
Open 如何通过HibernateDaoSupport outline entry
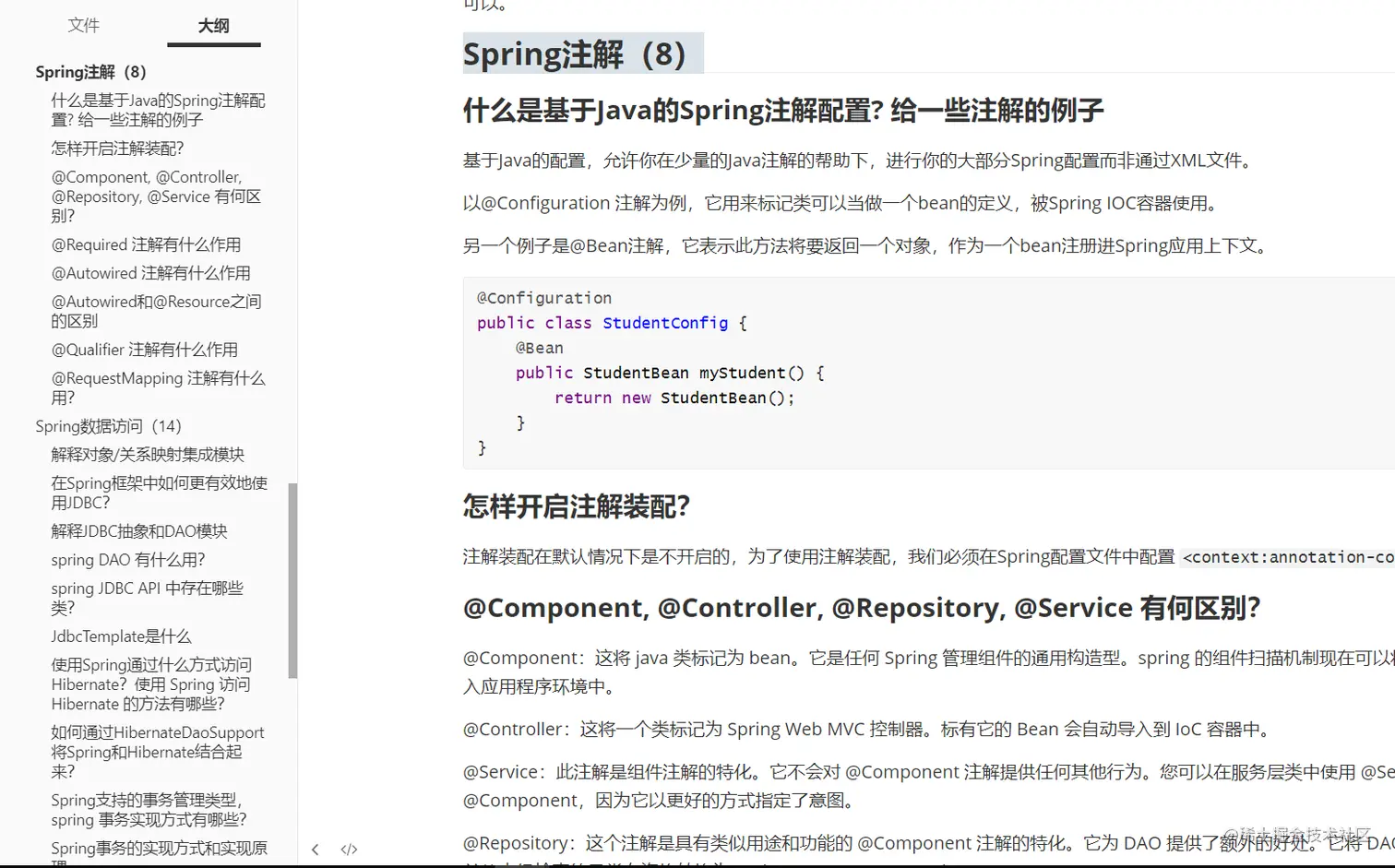158,752
